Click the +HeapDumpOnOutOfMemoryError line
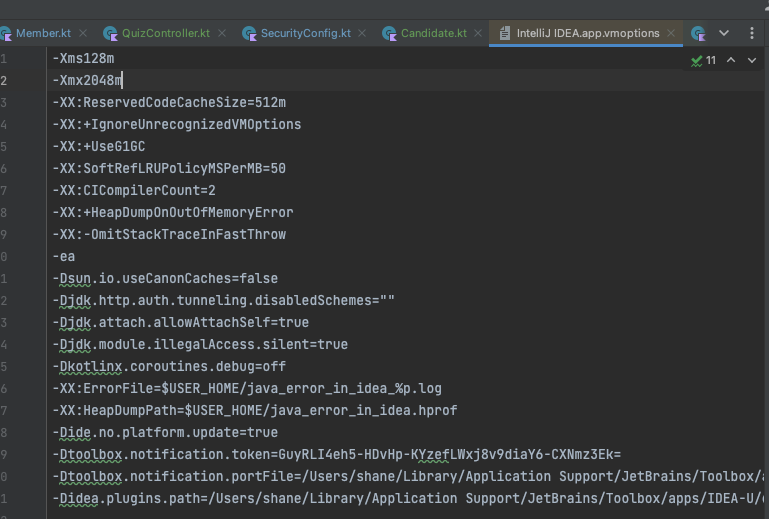769x519 pixels. [x=173, y=212]
